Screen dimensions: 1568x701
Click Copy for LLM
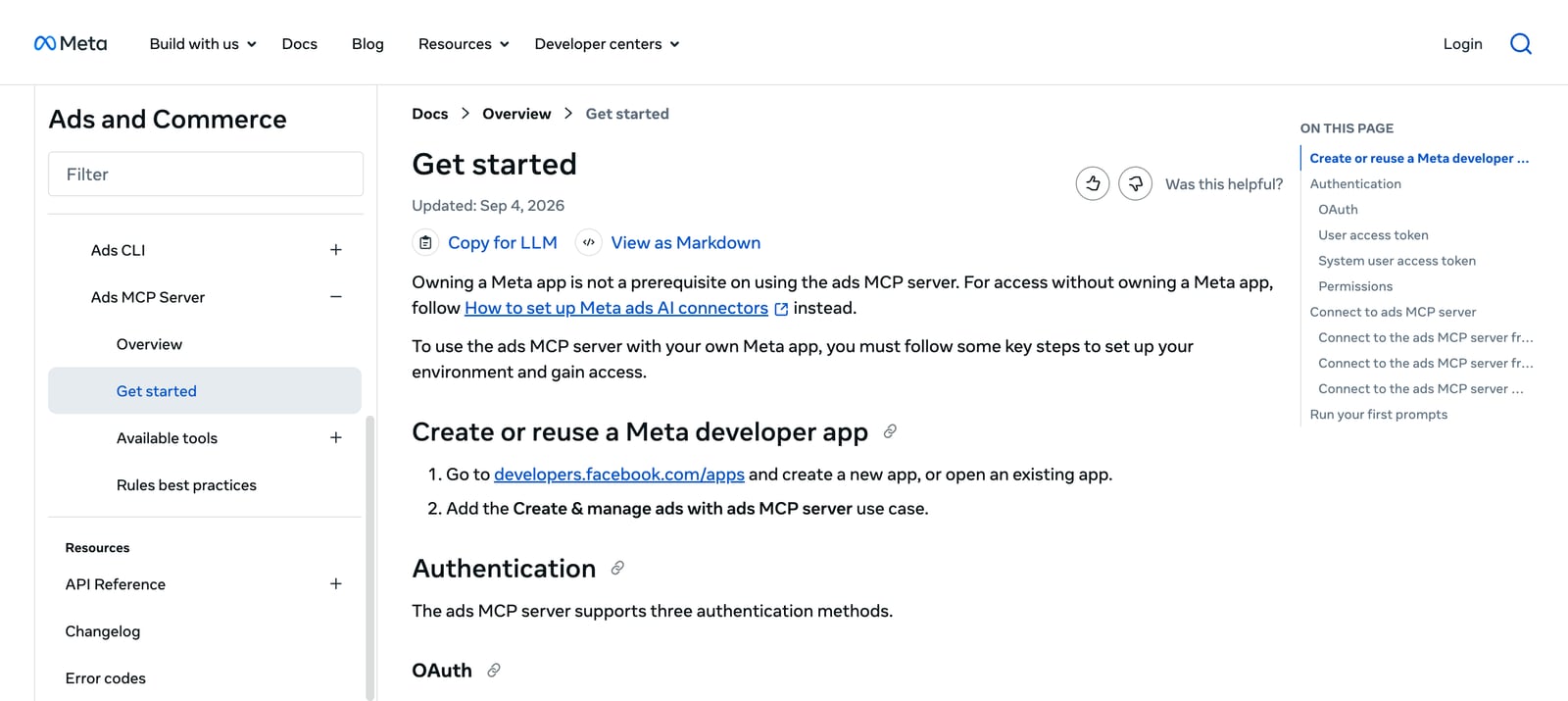click(x=502, y=242)
